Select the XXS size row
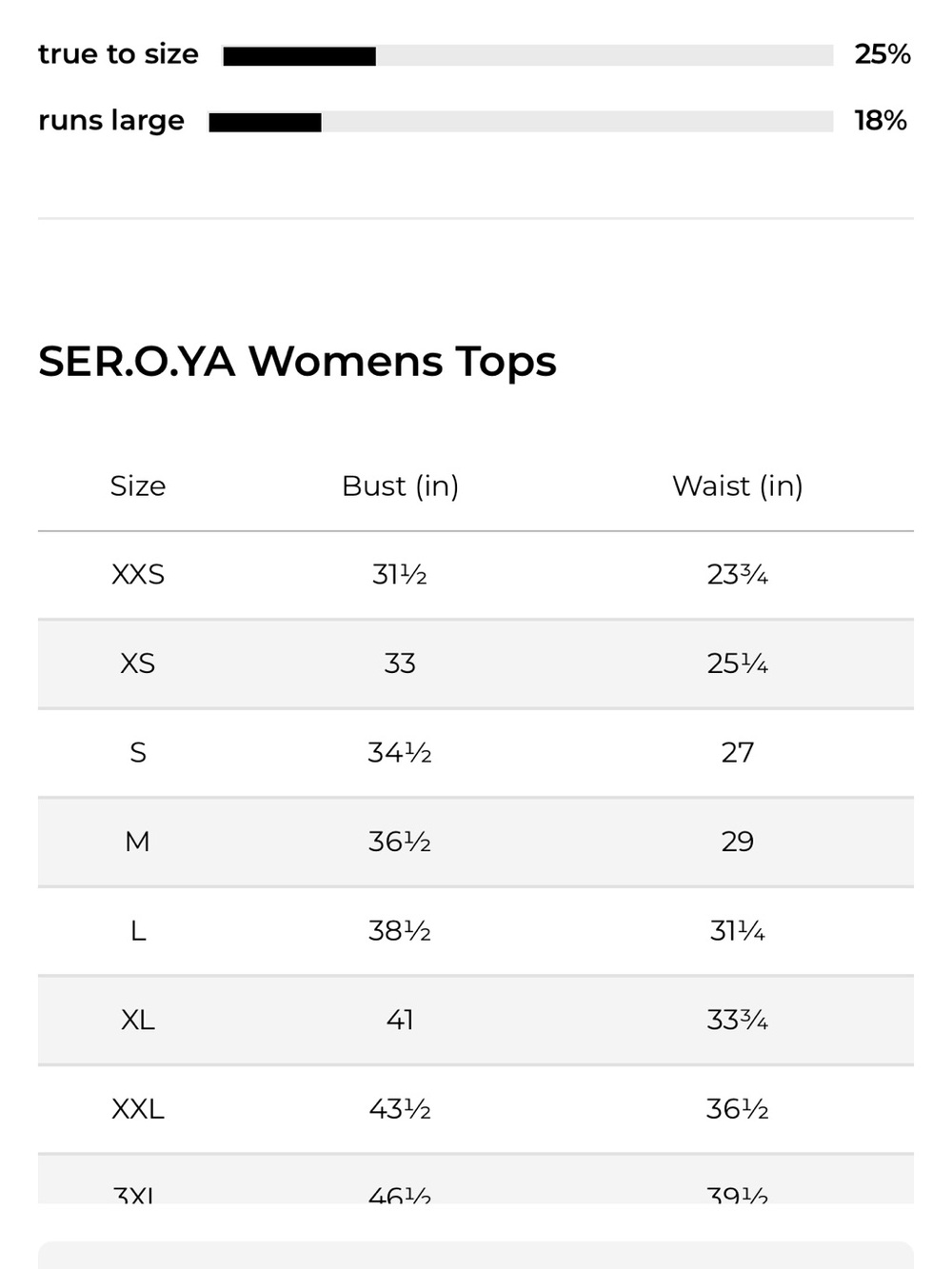The image size is (952, 1269). tap(476, 575)
